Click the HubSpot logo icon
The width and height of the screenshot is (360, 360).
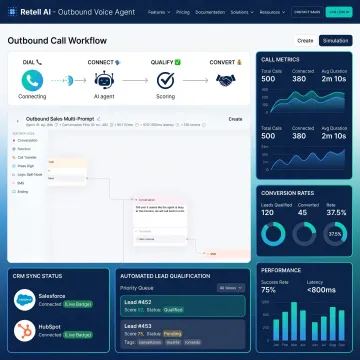(25, 331)
